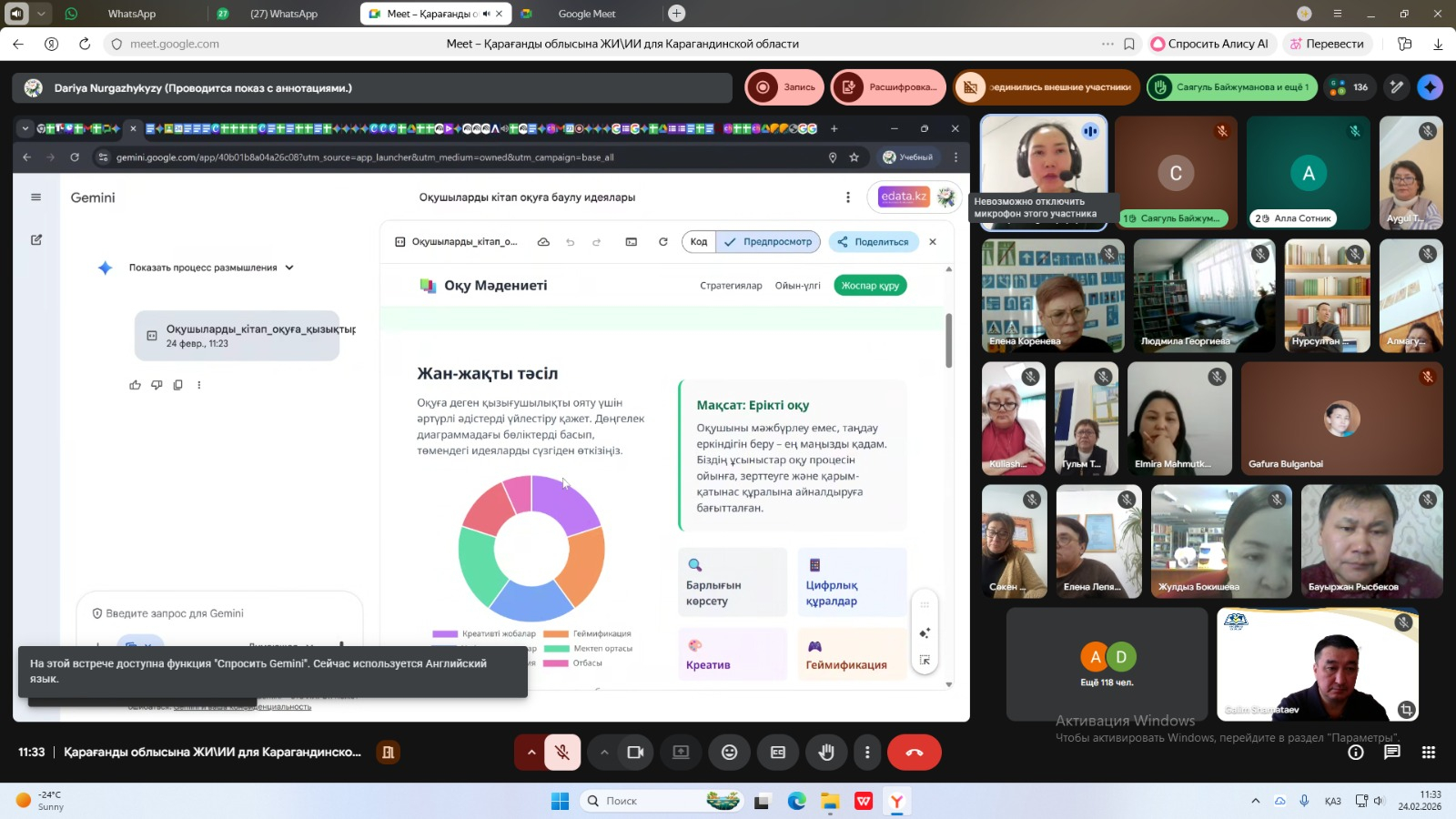Toggle the camera button
This screenshot has height=819, width=1456.
pos(635,753)
